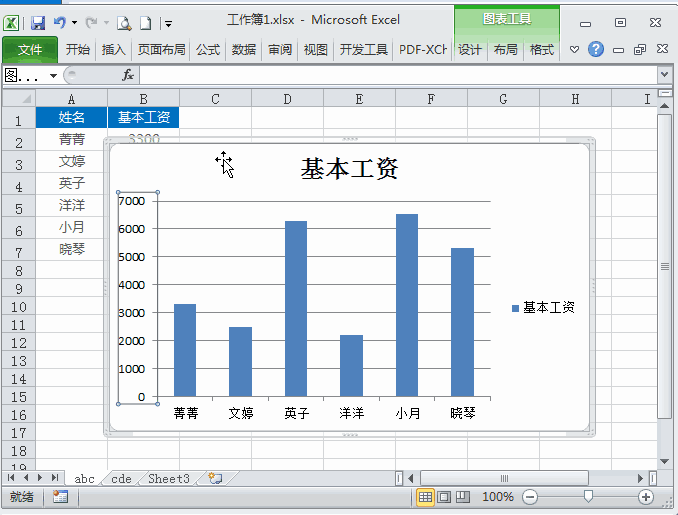Open chart tools 布局 Layout tab

pyautogui.click(x=505, y=49)
